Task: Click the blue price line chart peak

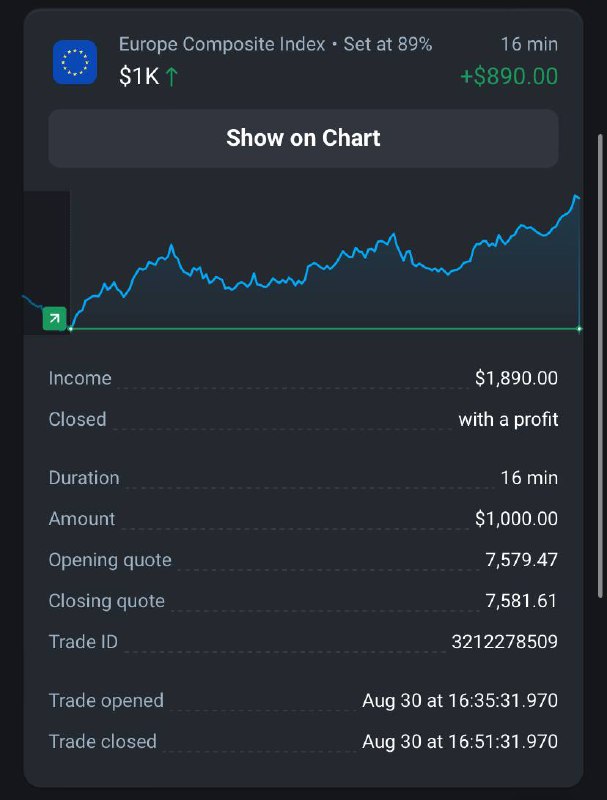Action: tap(576, 196)
